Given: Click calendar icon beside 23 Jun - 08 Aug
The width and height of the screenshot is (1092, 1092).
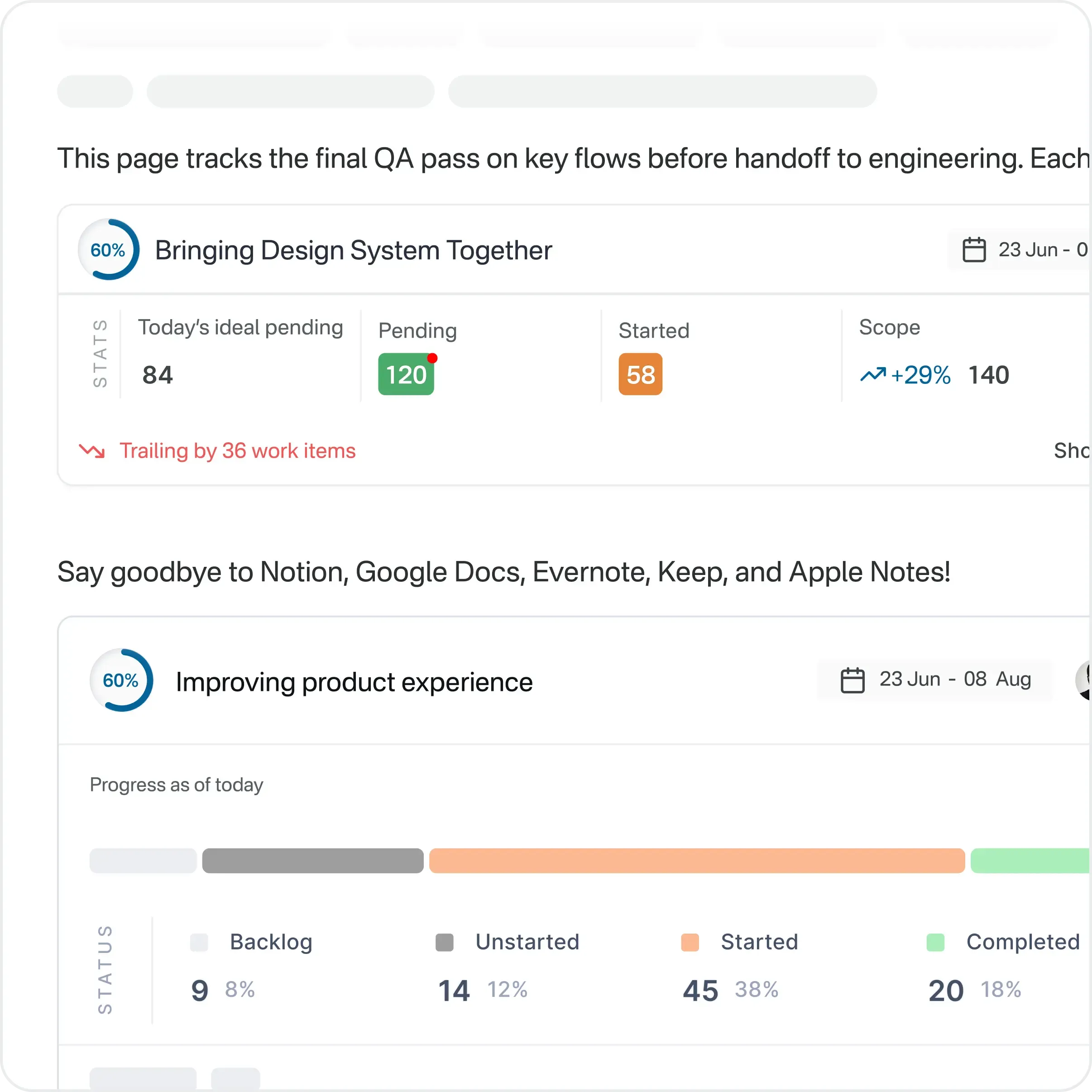Looking at the screenshot, I should point(853,680).
